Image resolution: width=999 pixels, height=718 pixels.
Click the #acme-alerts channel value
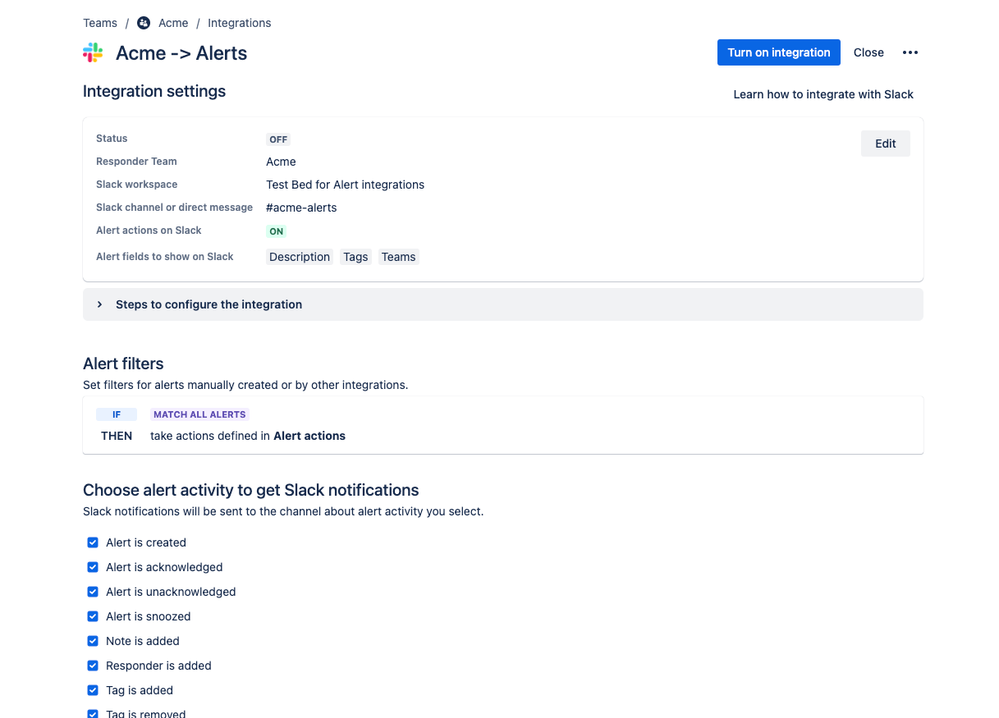pos(301,208)
